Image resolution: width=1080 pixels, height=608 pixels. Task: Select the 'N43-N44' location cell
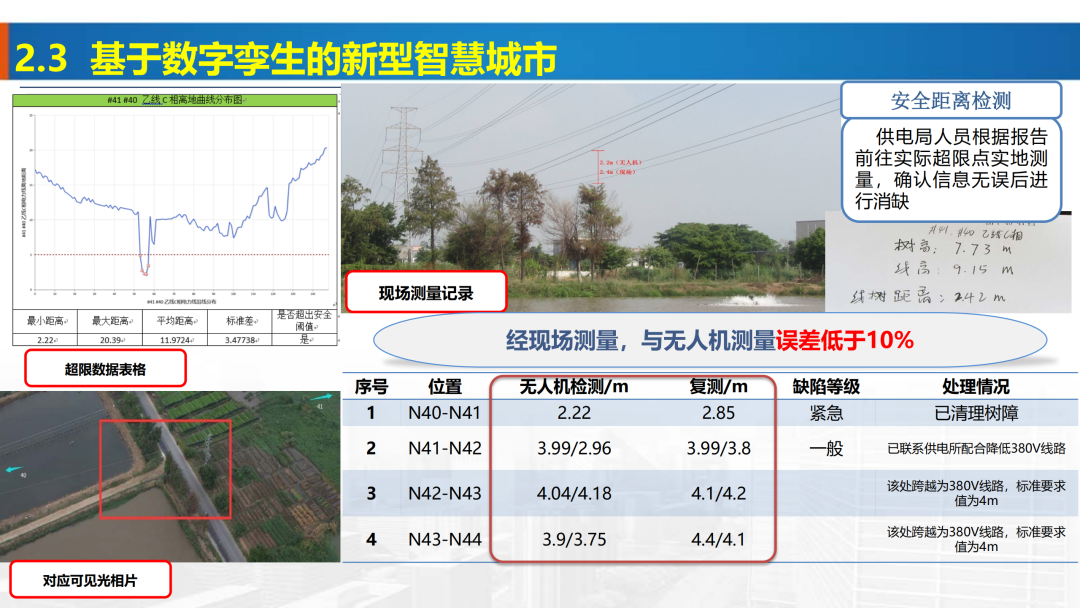445,539
